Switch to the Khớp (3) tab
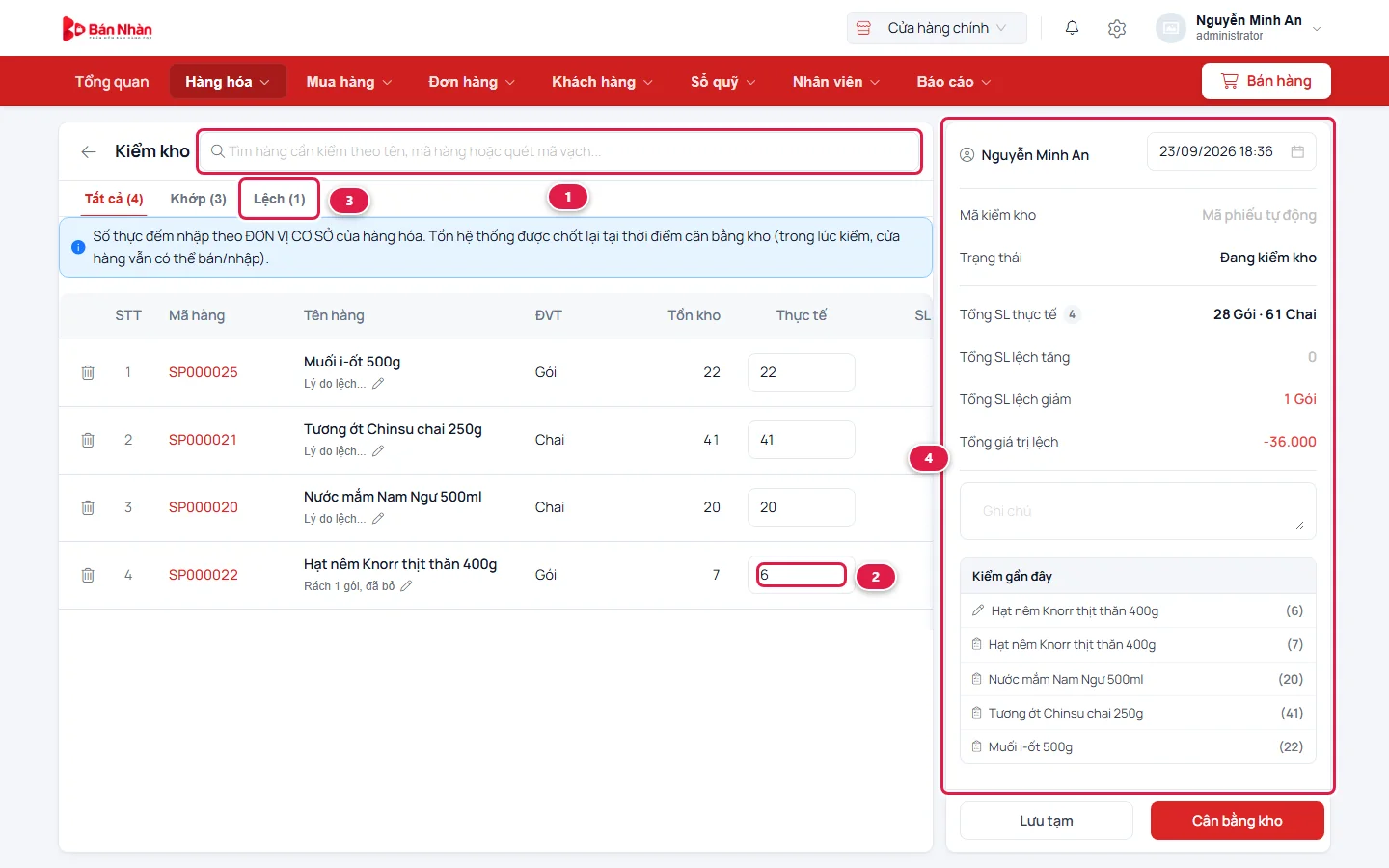 coord(198,199)
